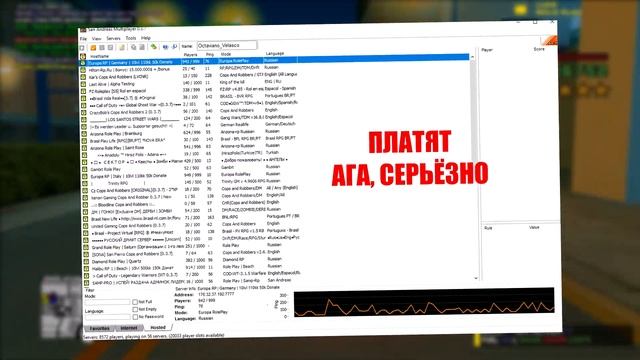Image resolution: width=640 pixels, height=360 pixels.
Task: Select the Last Alive | Alpha Testing server
Action: [x=111, y=84]
